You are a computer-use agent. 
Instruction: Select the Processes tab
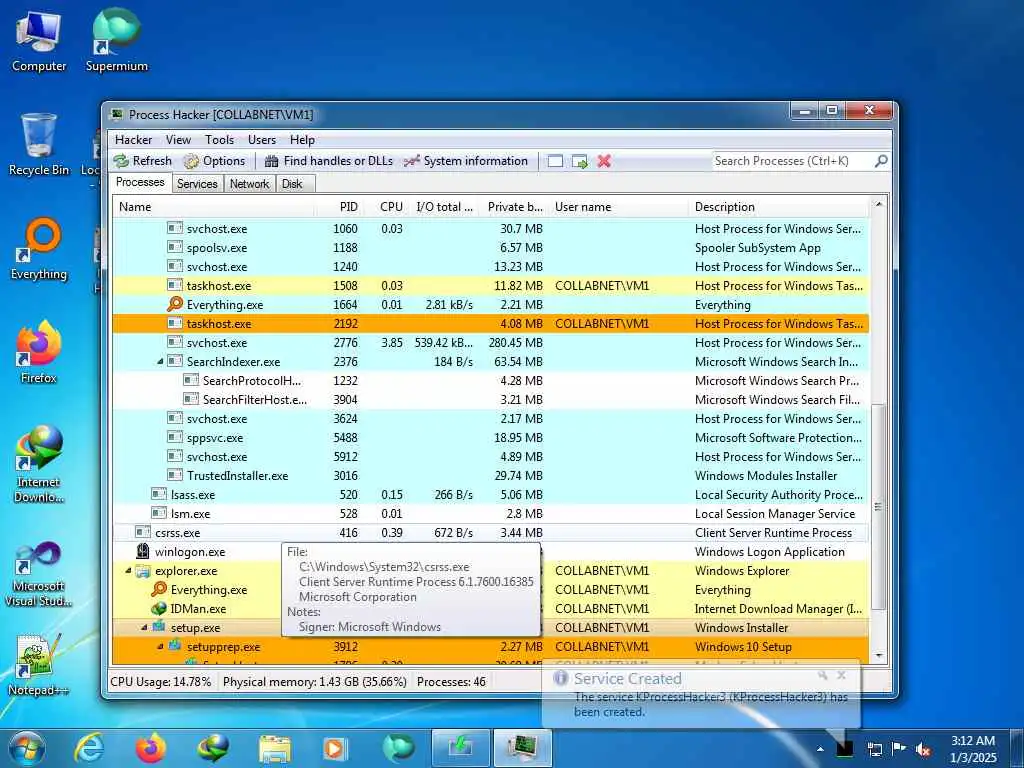tap(140, 182)
